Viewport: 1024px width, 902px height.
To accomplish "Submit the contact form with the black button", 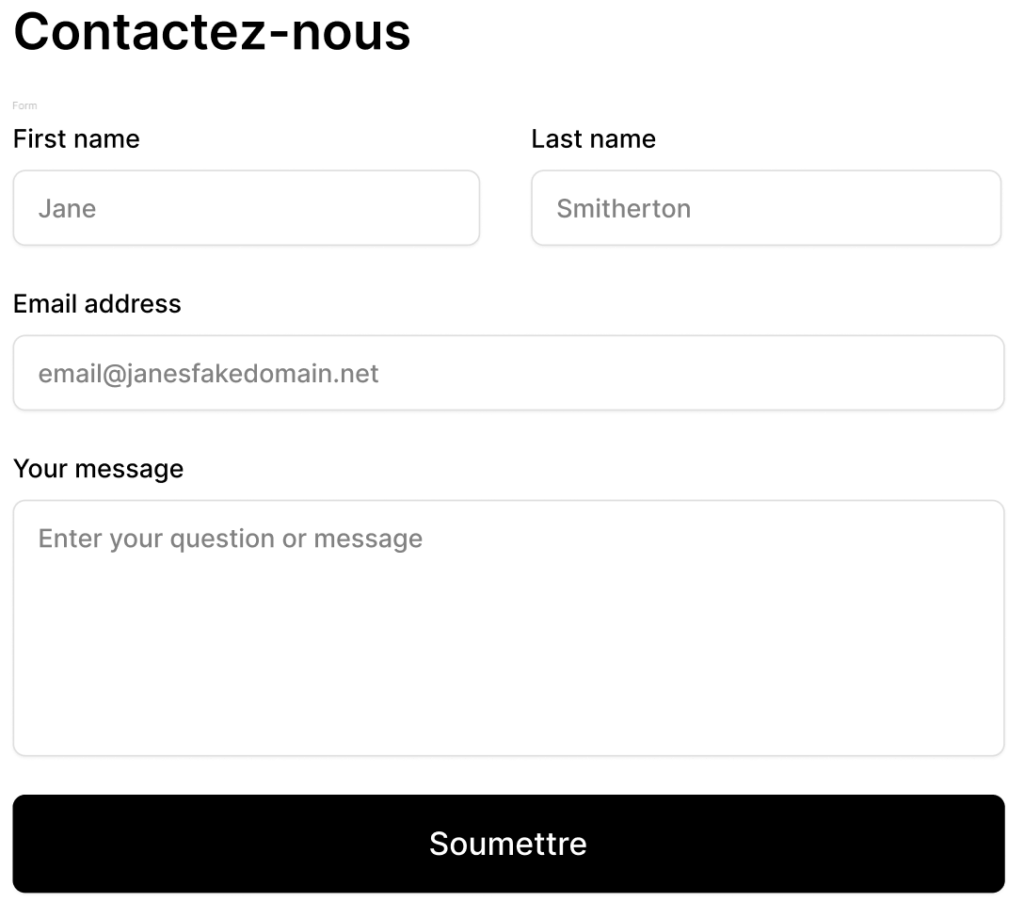I will [508, 843].
